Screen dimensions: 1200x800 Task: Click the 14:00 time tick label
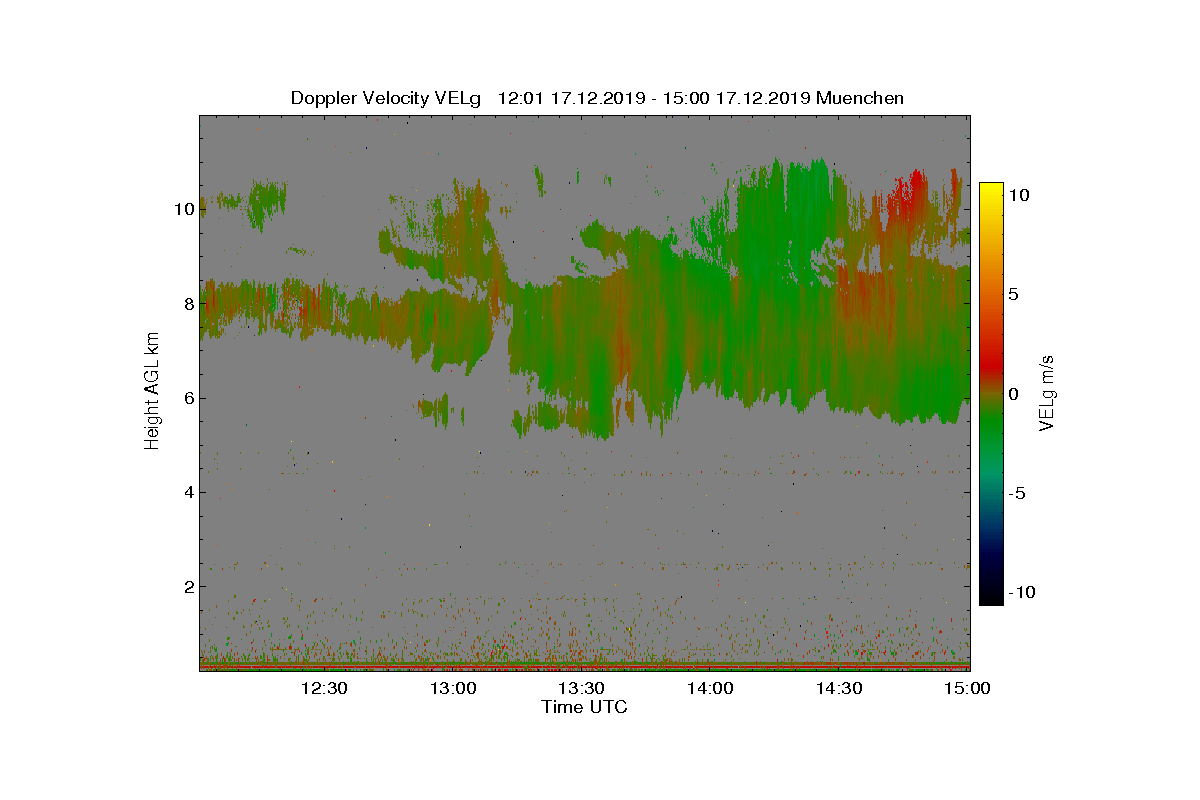pos(710,688)
